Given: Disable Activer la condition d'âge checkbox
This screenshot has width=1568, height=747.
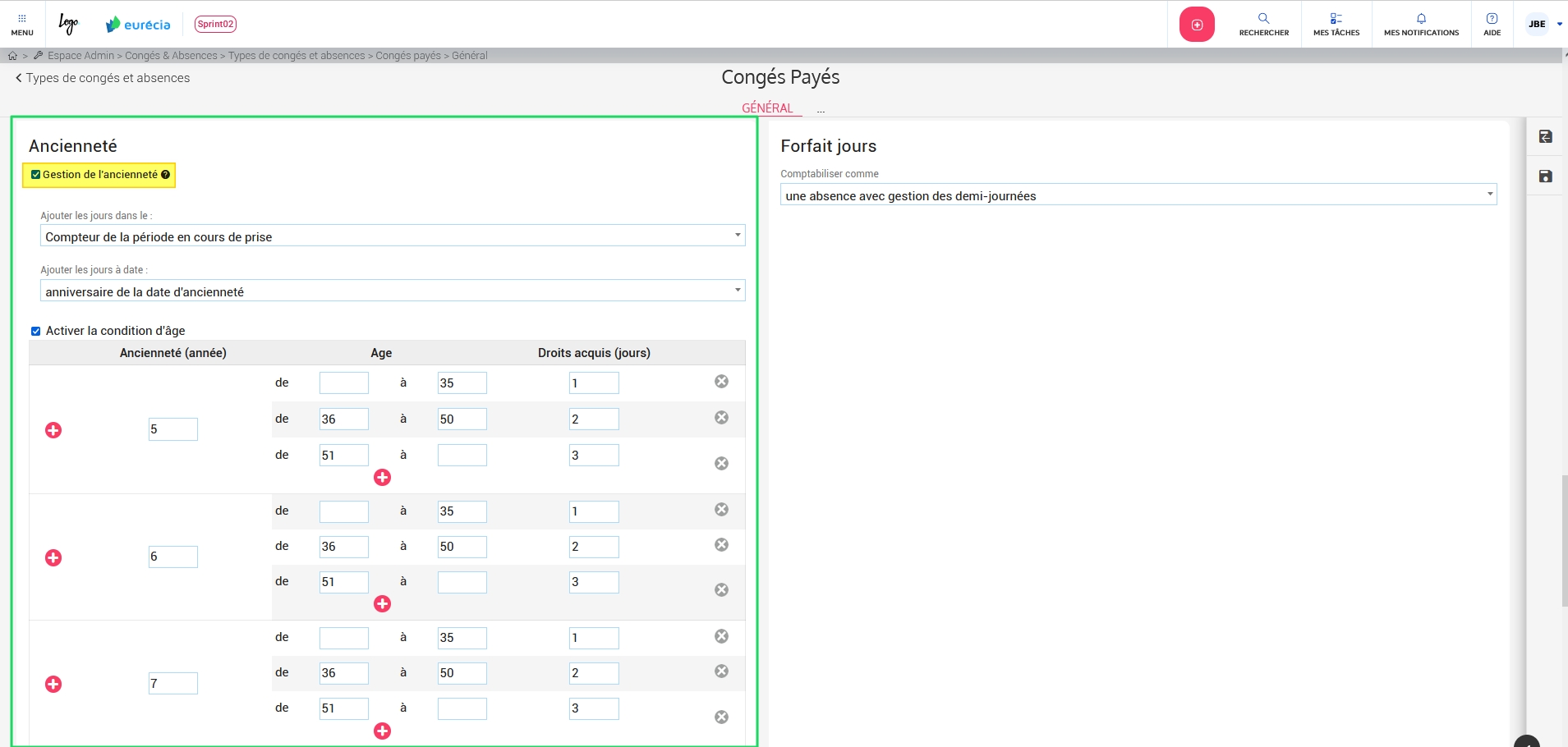Looking at the screenshot, I should [36, 332].
